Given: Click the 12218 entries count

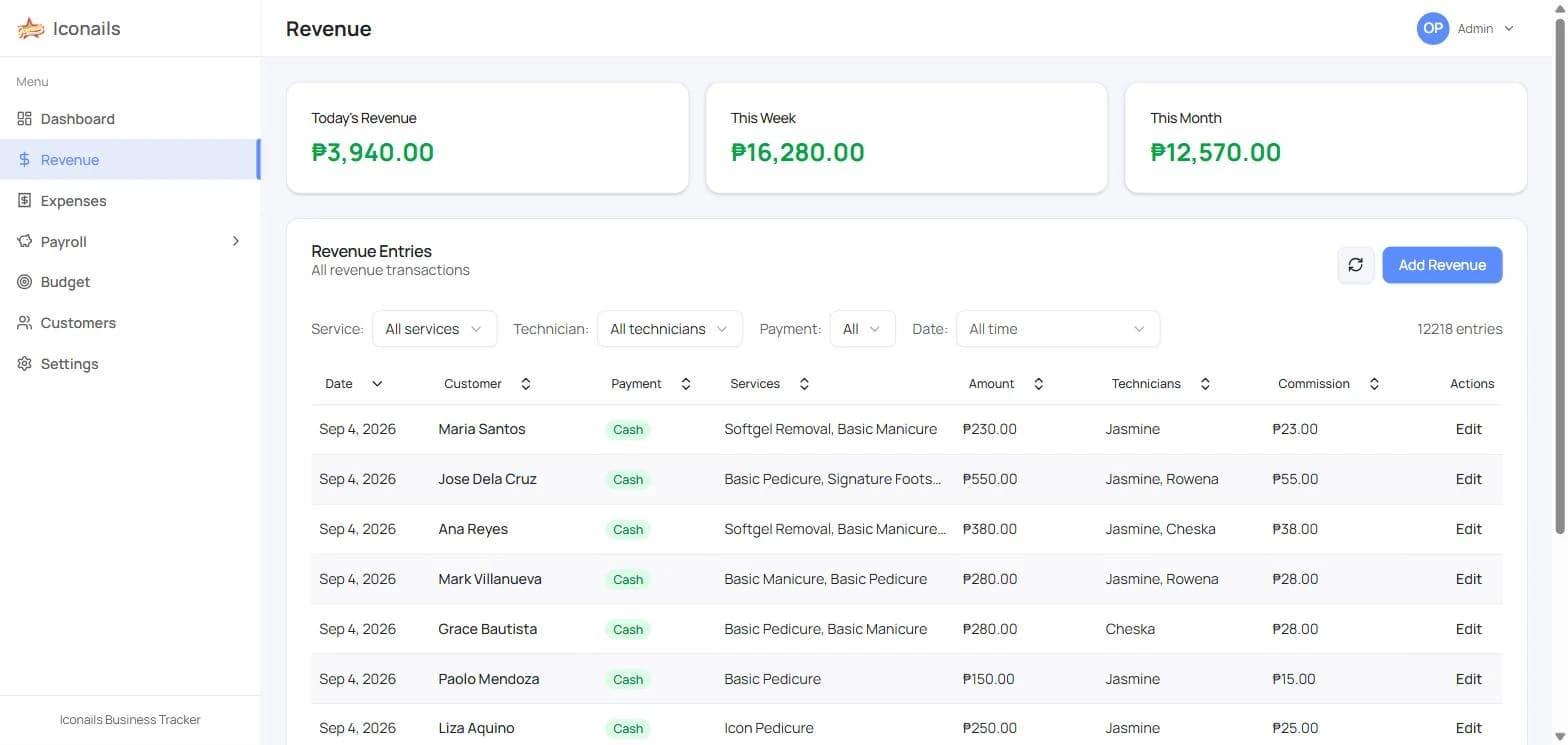Looking at the screenshot, I should (1459, 329).
